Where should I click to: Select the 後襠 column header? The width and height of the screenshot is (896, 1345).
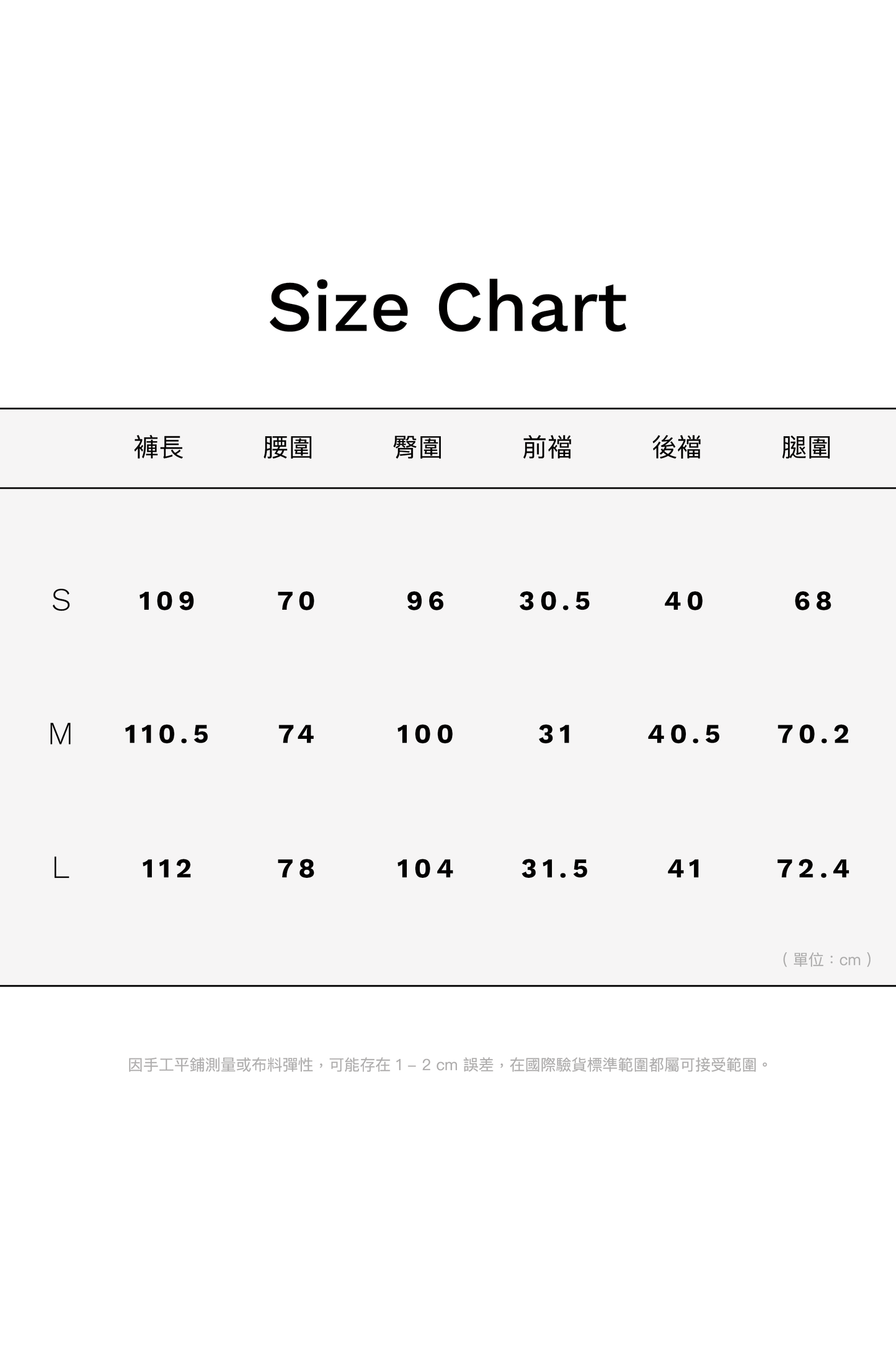[676, 447]
